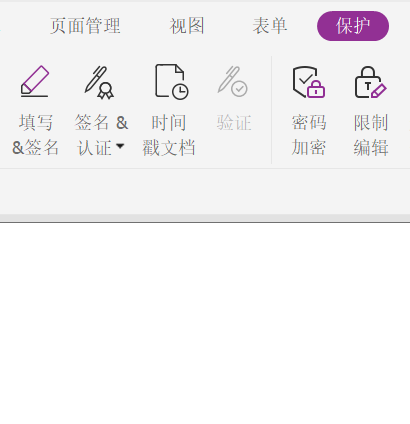This screenshot has height=424, width=410.
Task: Click the greyed 验证 signature check icon
Action: coord(233,82)
